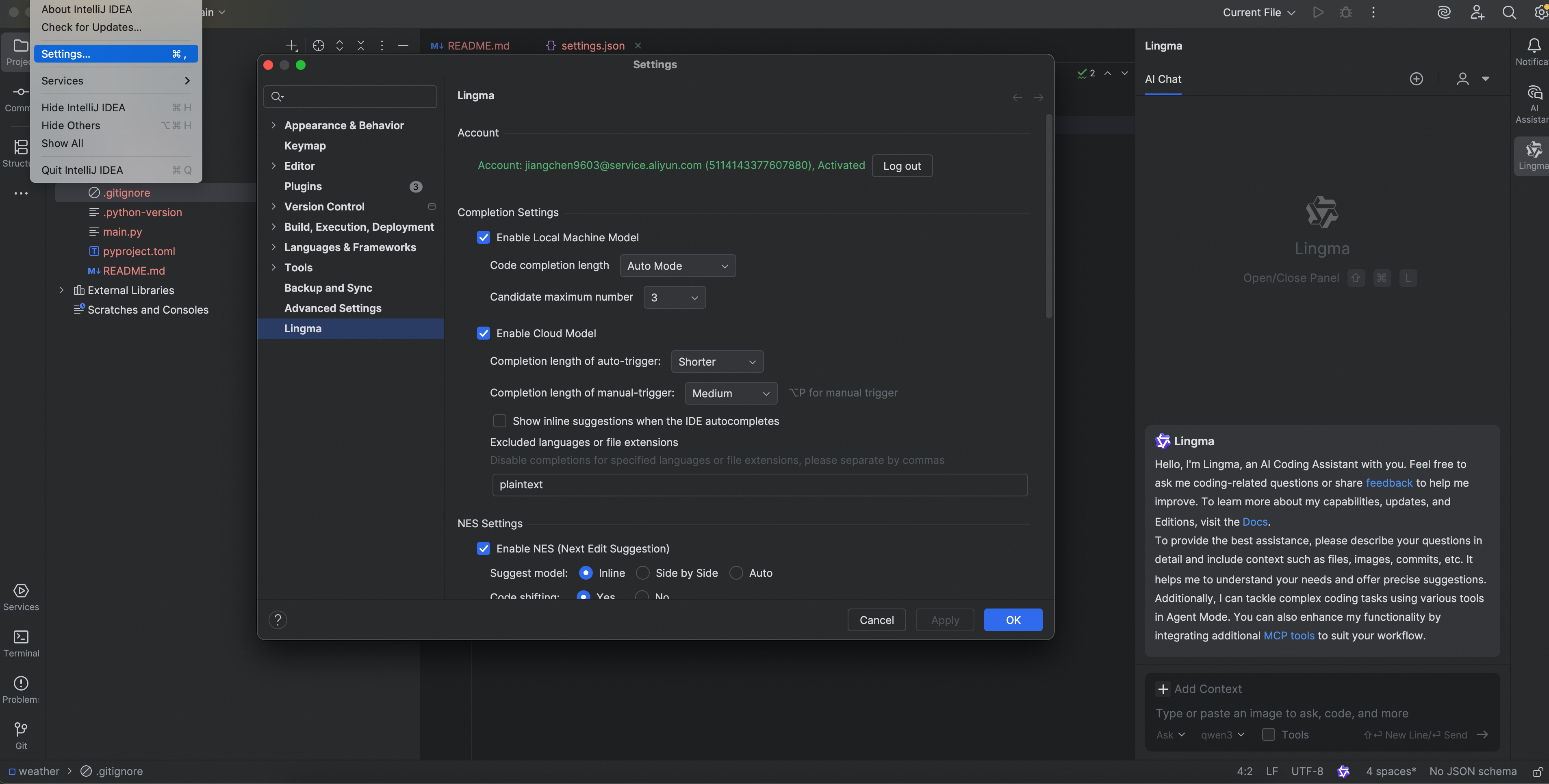Image resolution: width=1549 pixels, height=784 pixels.
Task: Open the AI Assistant sidebar icon
Action: [1534, 104]
